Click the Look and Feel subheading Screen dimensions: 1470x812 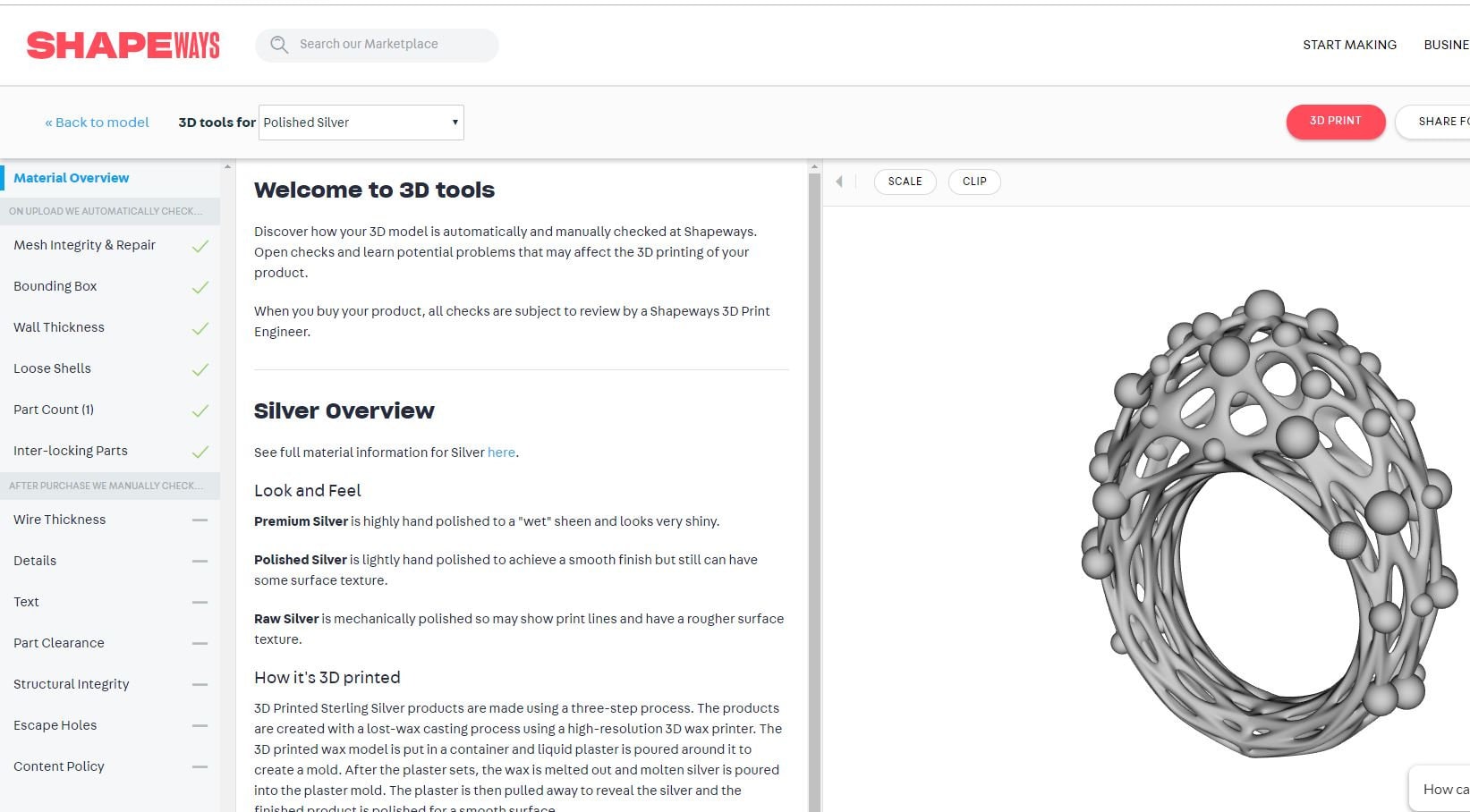tap(308, 491)
